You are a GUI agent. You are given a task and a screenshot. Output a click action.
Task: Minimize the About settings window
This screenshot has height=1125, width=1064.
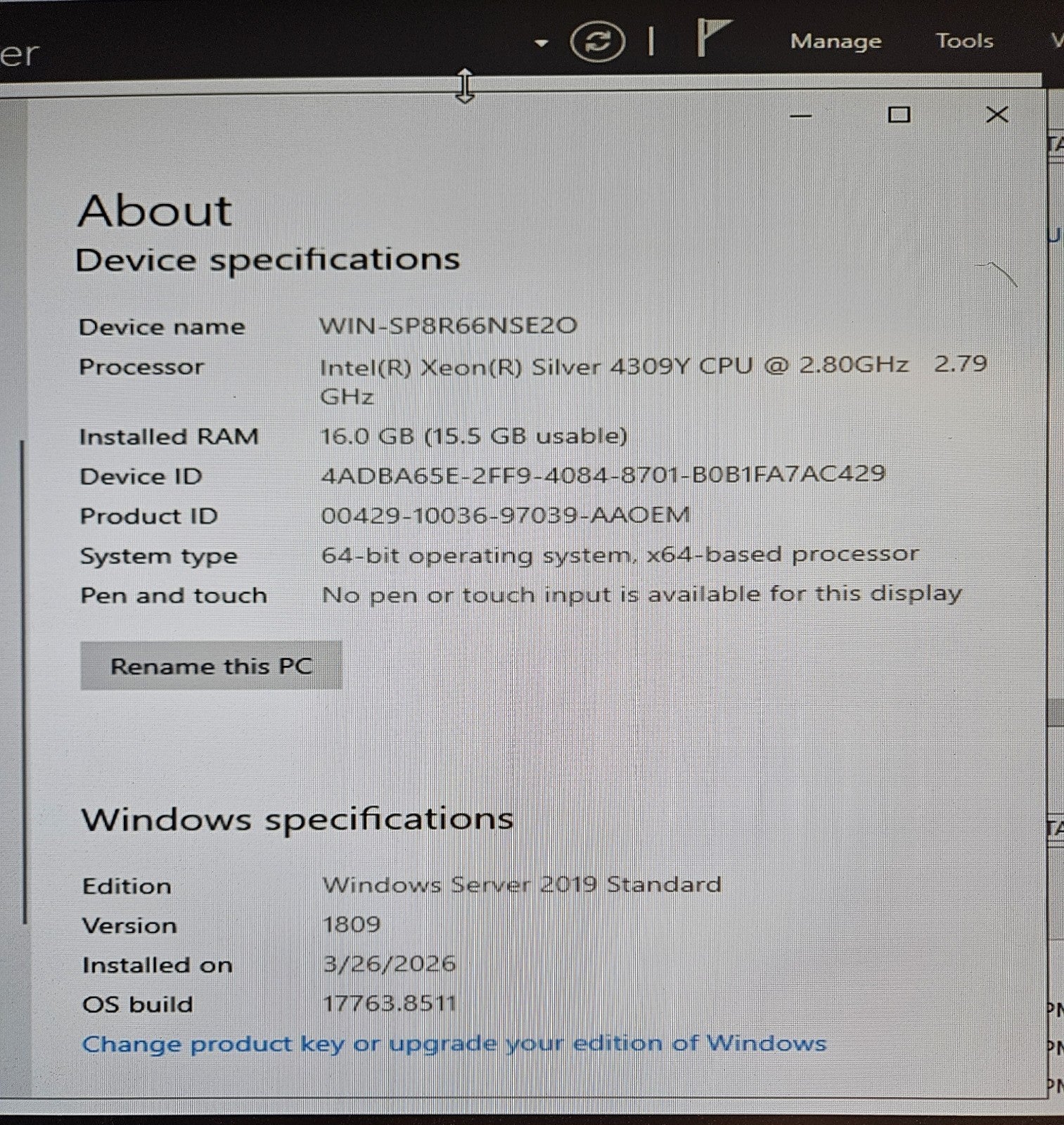click(801, 115)
